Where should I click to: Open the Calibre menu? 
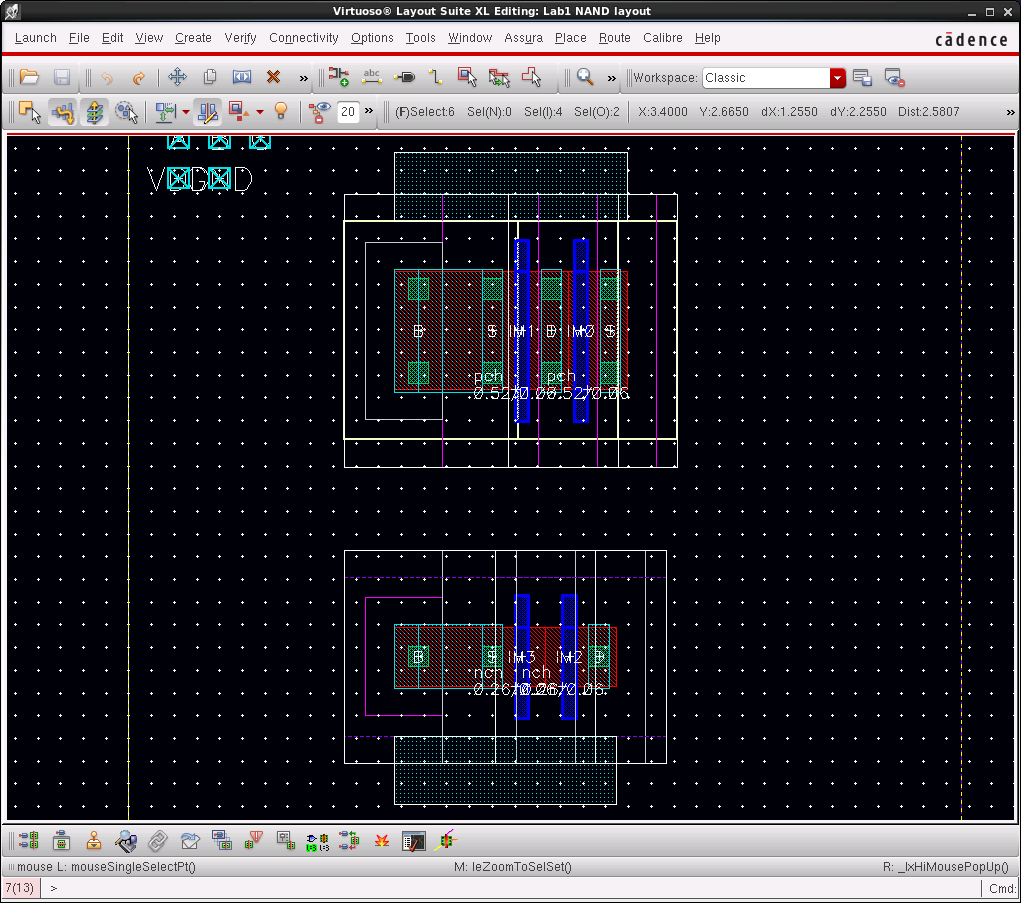tap(662, 38)
